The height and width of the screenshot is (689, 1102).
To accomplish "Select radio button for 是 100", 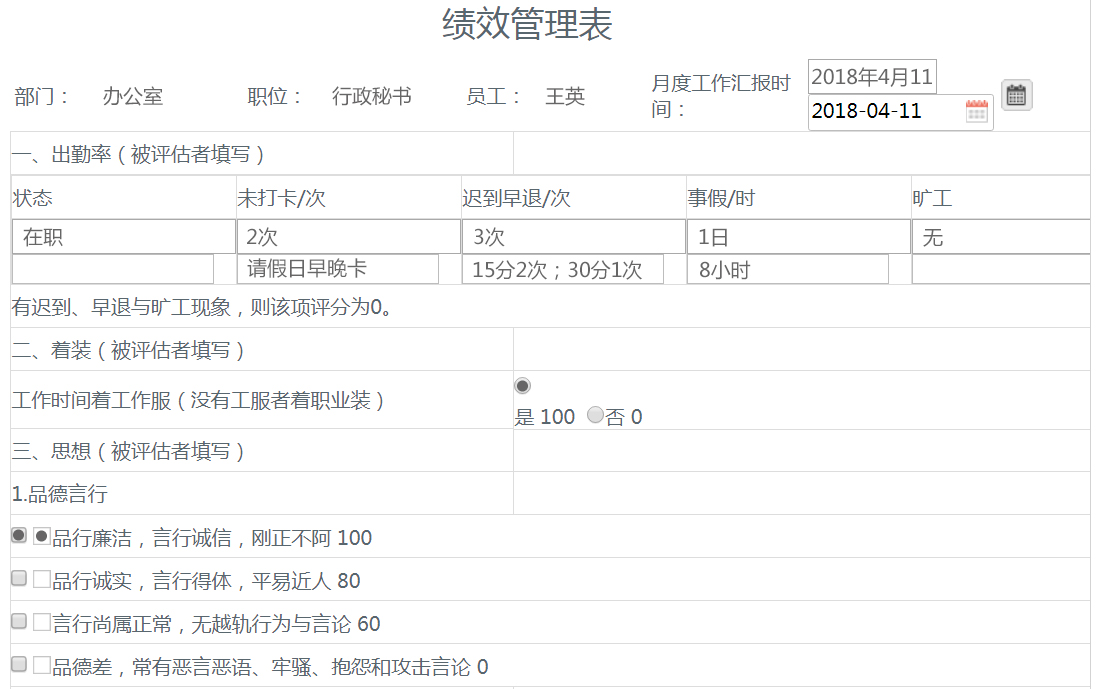I will [521, 385].
